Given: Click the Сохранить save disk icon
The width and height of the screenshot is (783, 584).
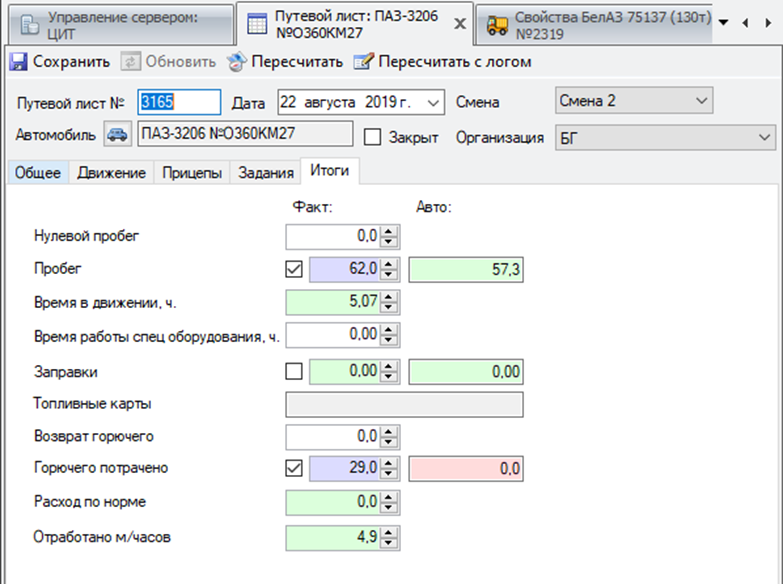Looking at the screenshot, I should (19, 62).
